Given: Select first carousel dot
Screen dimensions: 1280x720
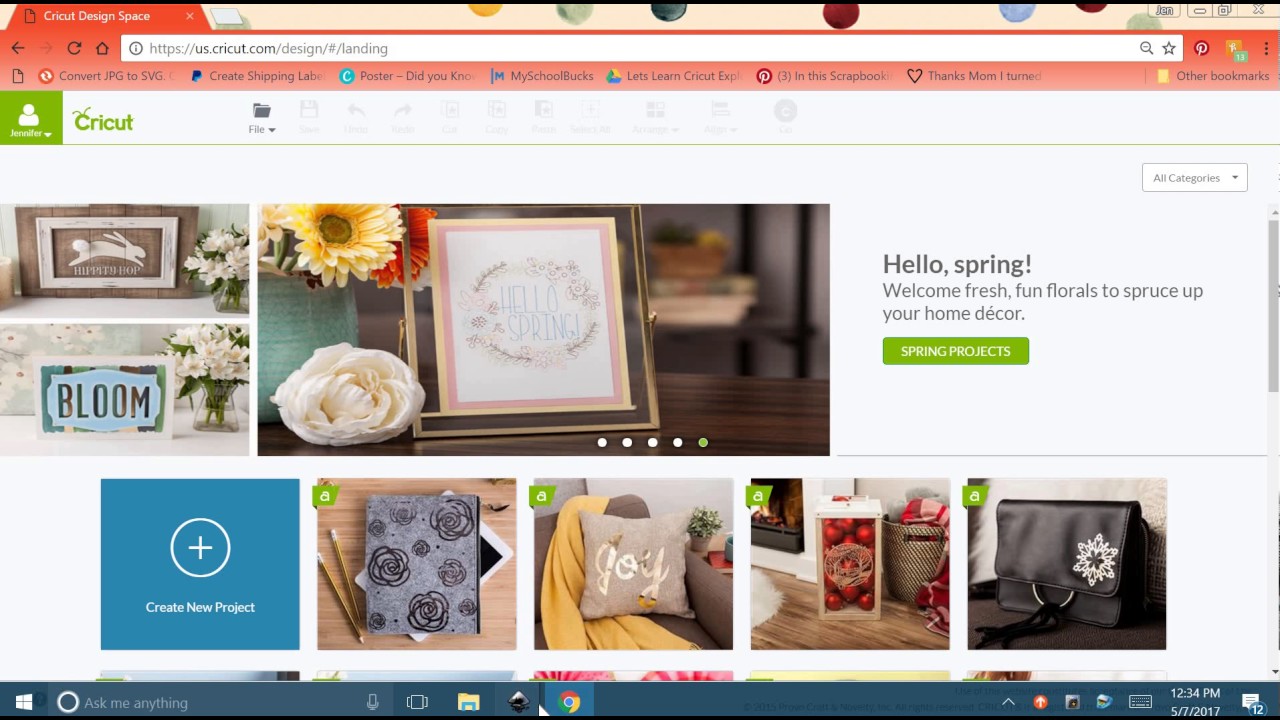Looking at the screenshot, I should coord(602,442).
